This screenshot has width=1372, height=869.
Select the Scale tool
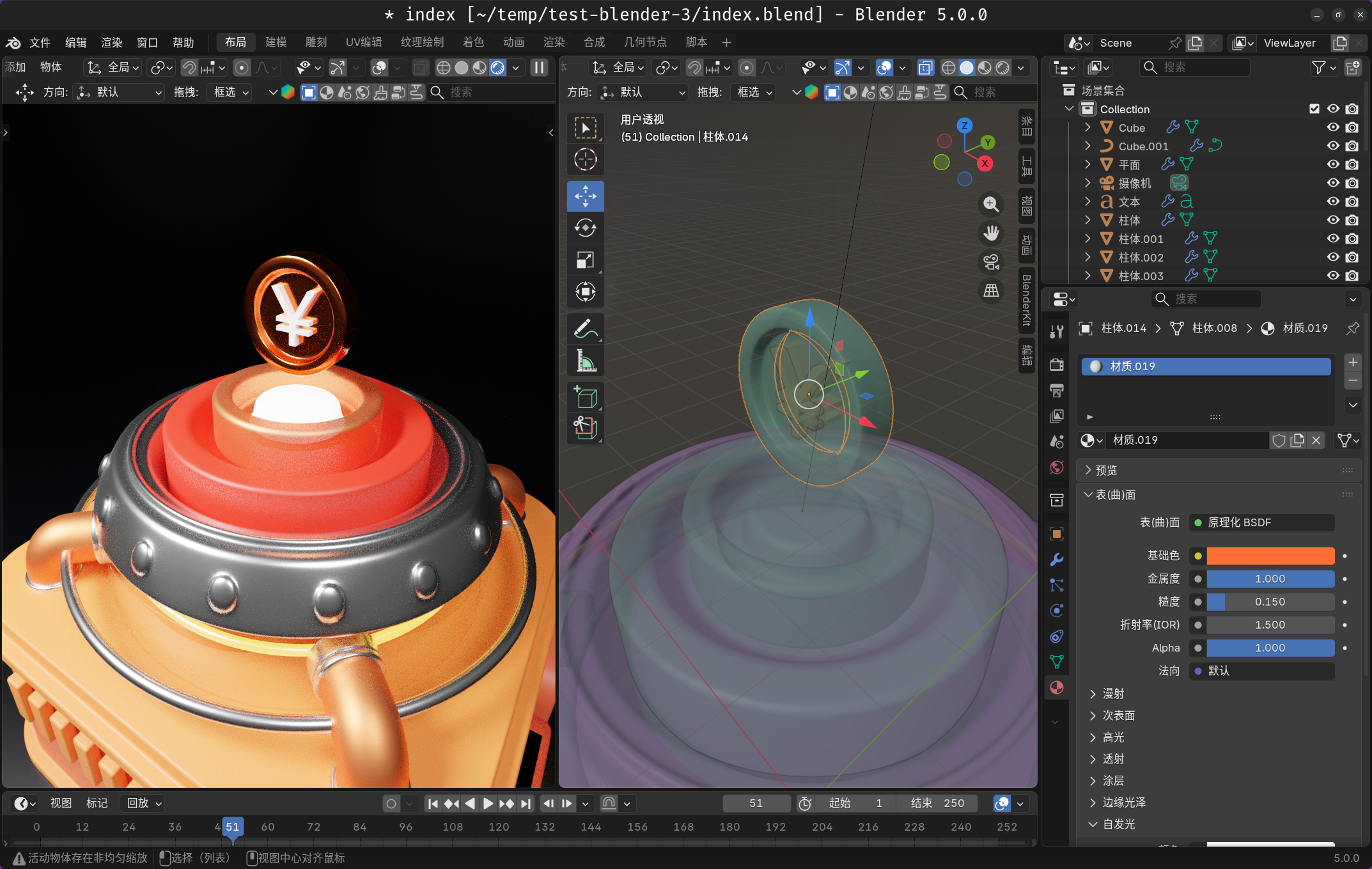point(585,260)
